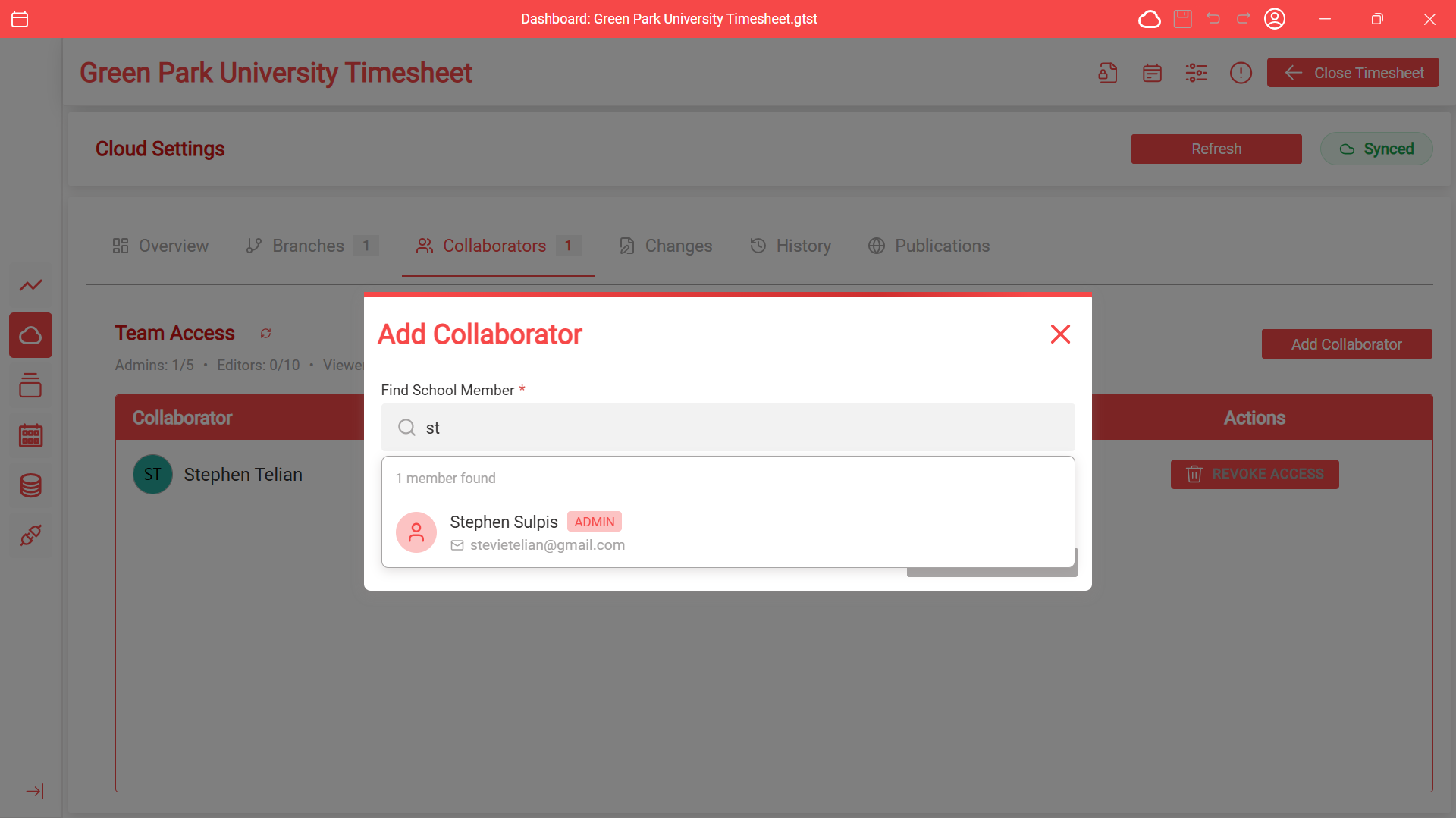Open the user account icon top right
Screen dimensions: 1456x819
pos(1275,19)
